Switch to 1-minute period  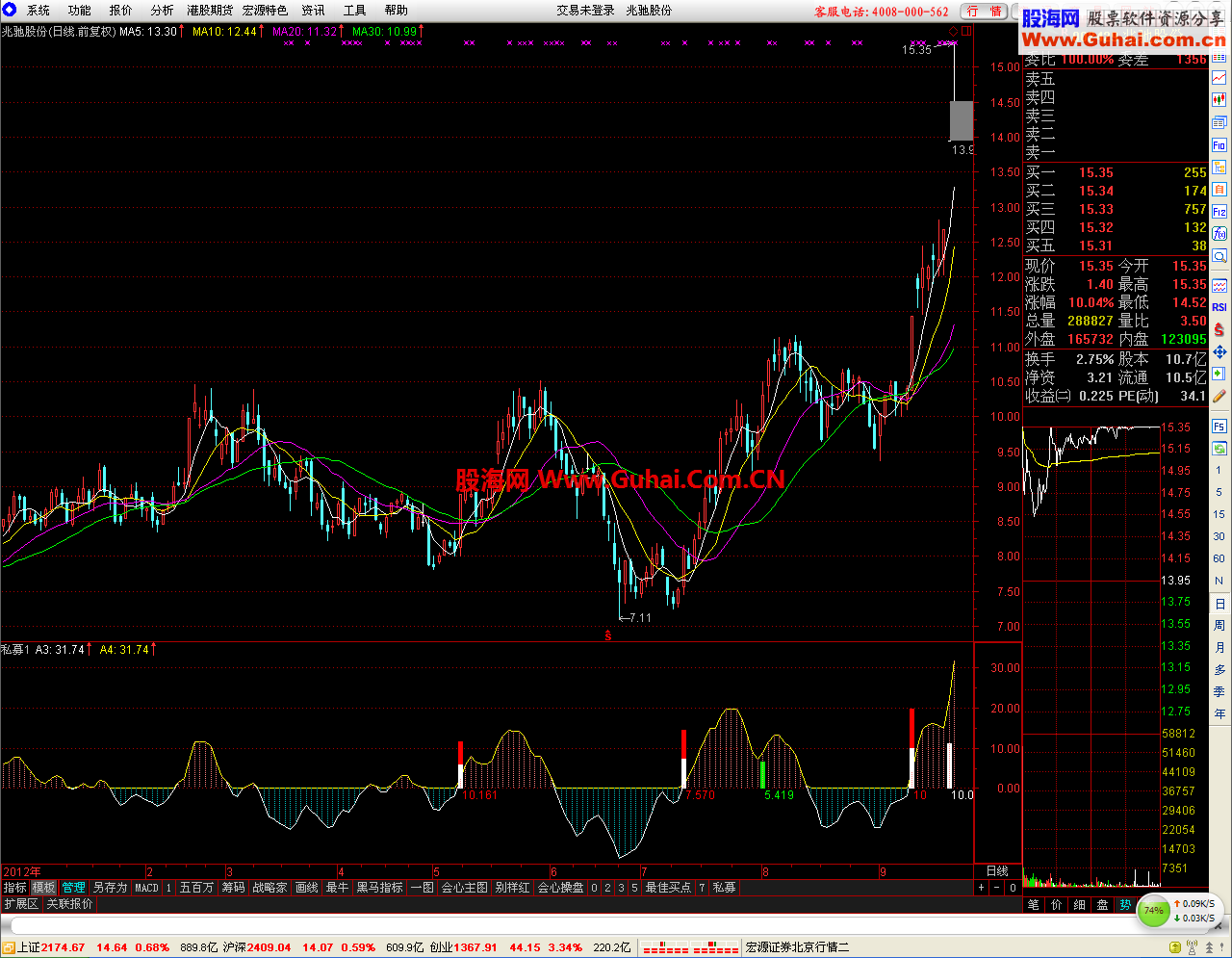pyautogui.click(x=1219, y=470)
